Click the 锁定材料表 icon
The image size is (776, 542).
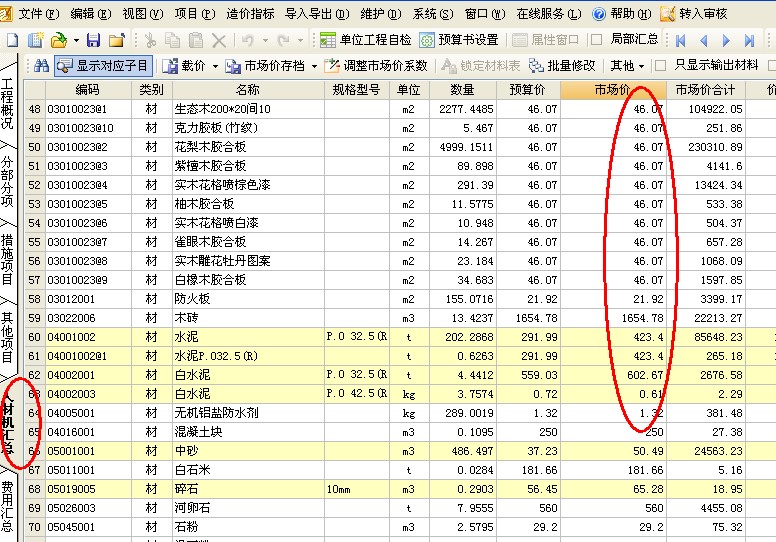pos(449,65)
